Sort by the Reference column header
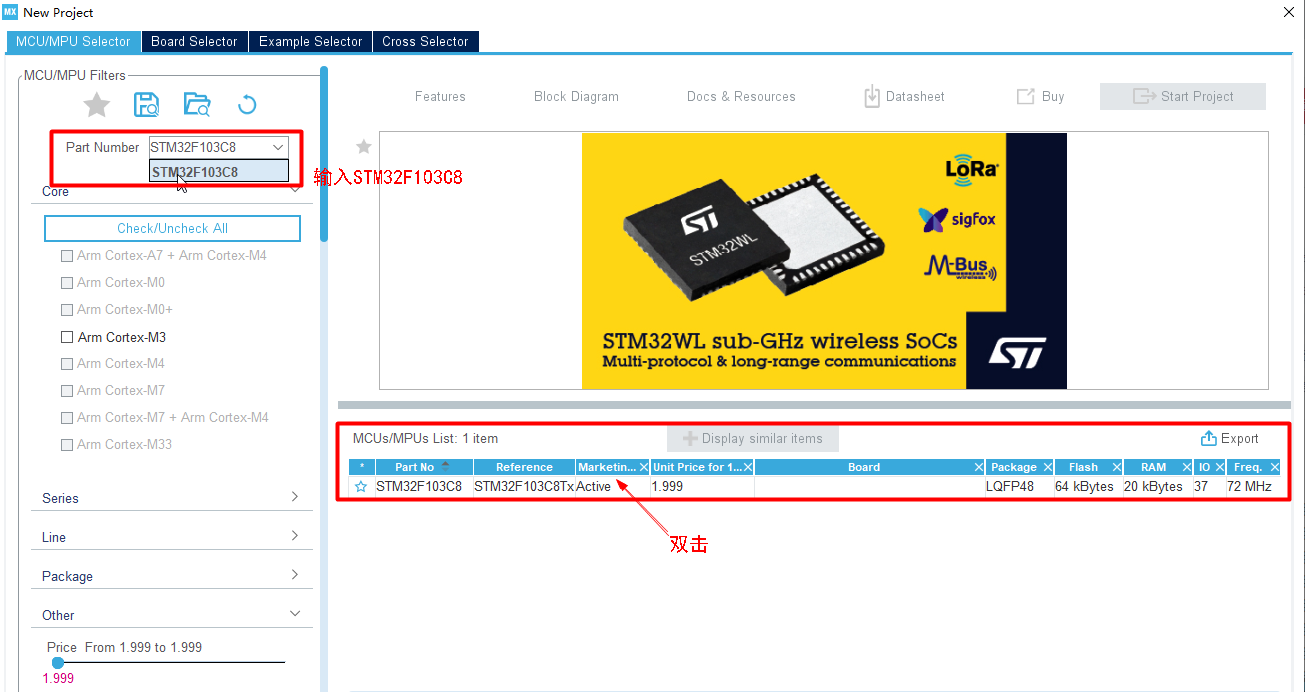This screenshot has height=692, width=1305. 524,467
